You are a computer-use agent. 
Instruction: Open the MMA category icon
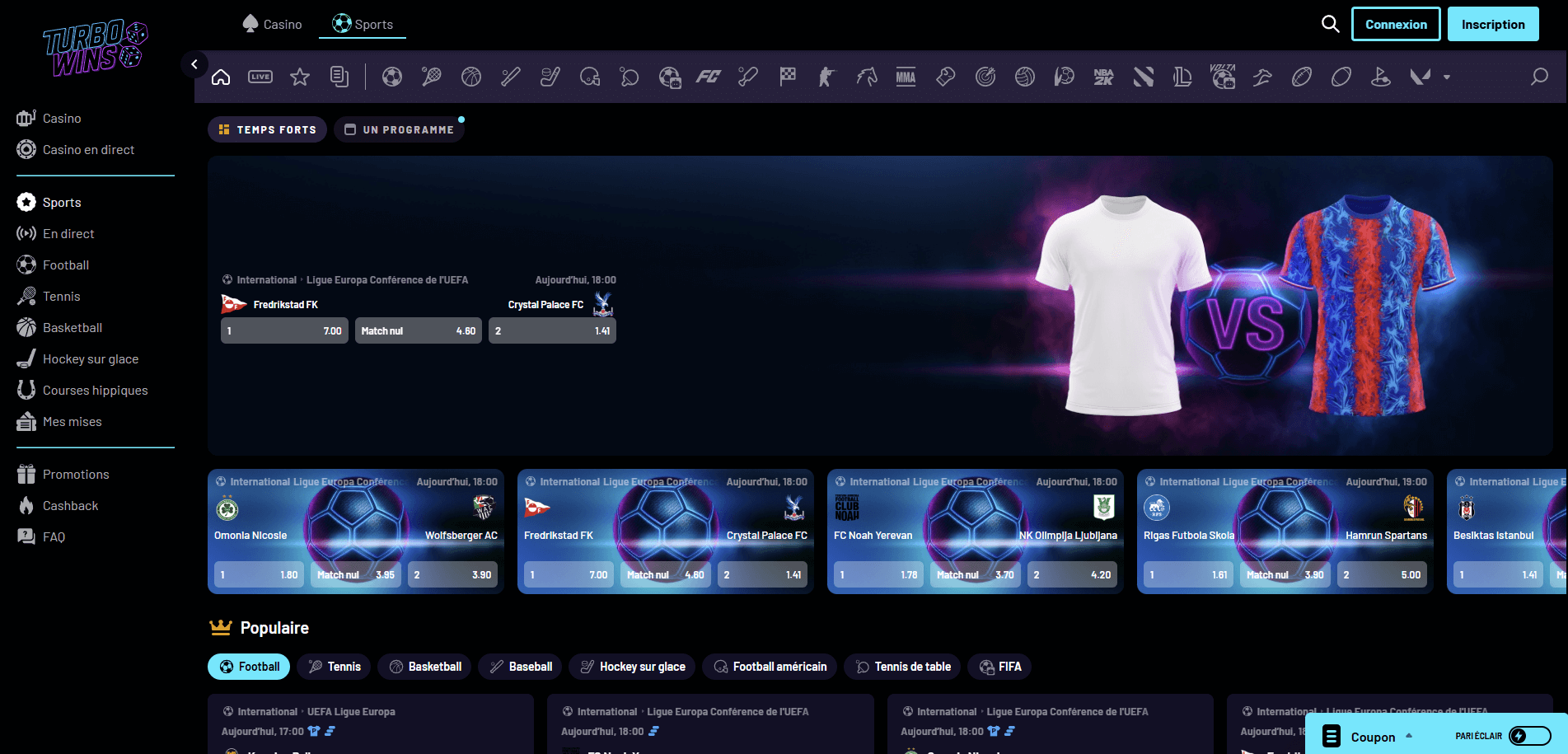[x=906, y=76]
